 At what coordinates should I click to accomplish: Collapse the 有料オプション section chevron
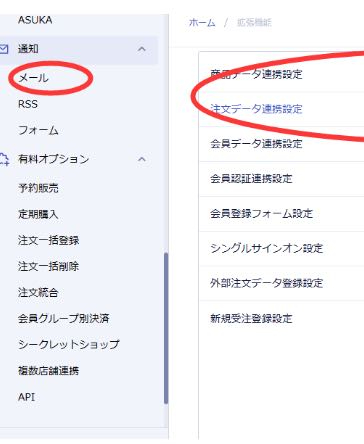click(142, 159)
